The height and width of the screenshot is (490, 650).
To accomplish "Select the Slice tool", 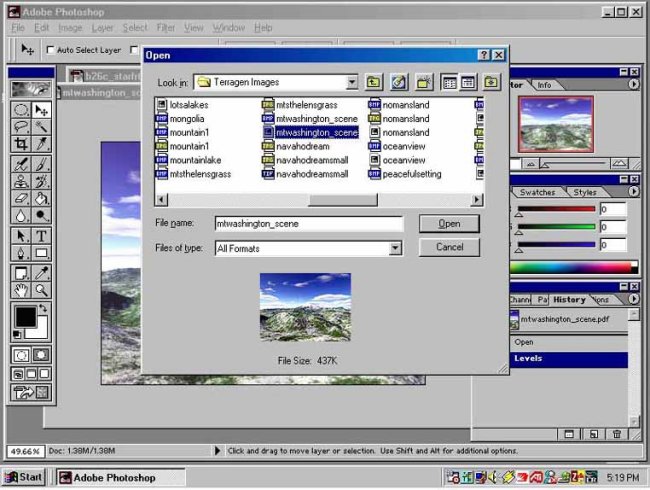I will point(41,143).
